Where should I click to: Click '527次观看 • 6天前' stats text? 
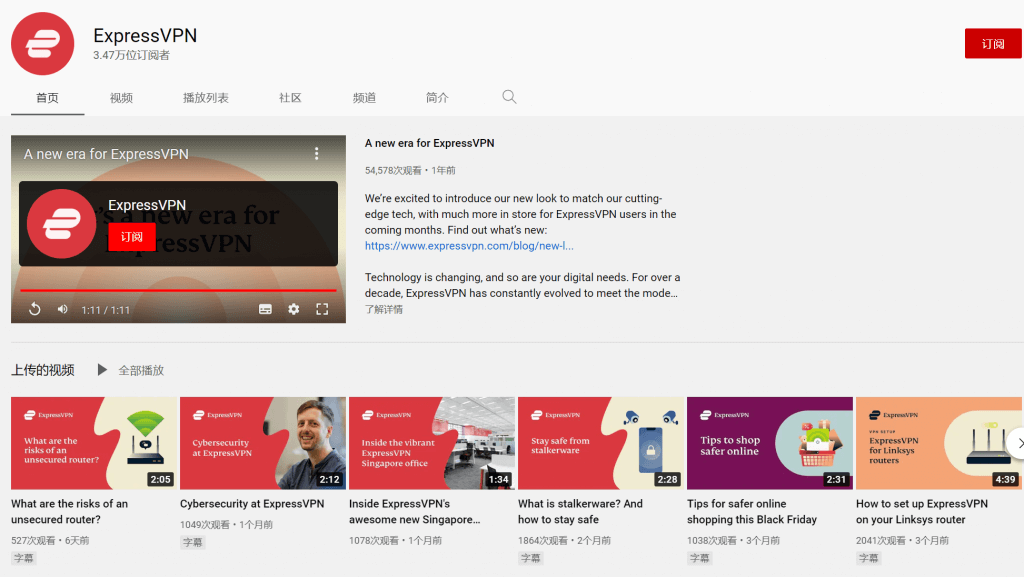50,540
